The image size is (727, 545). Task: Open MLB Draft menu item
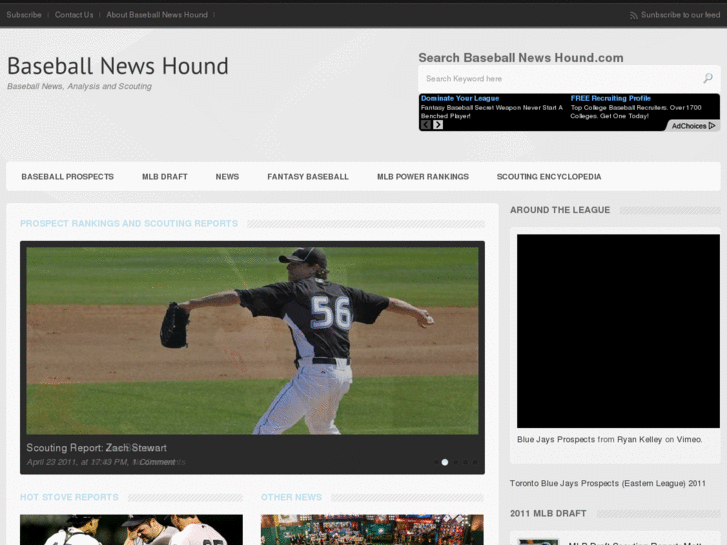(x=165, y=177)
